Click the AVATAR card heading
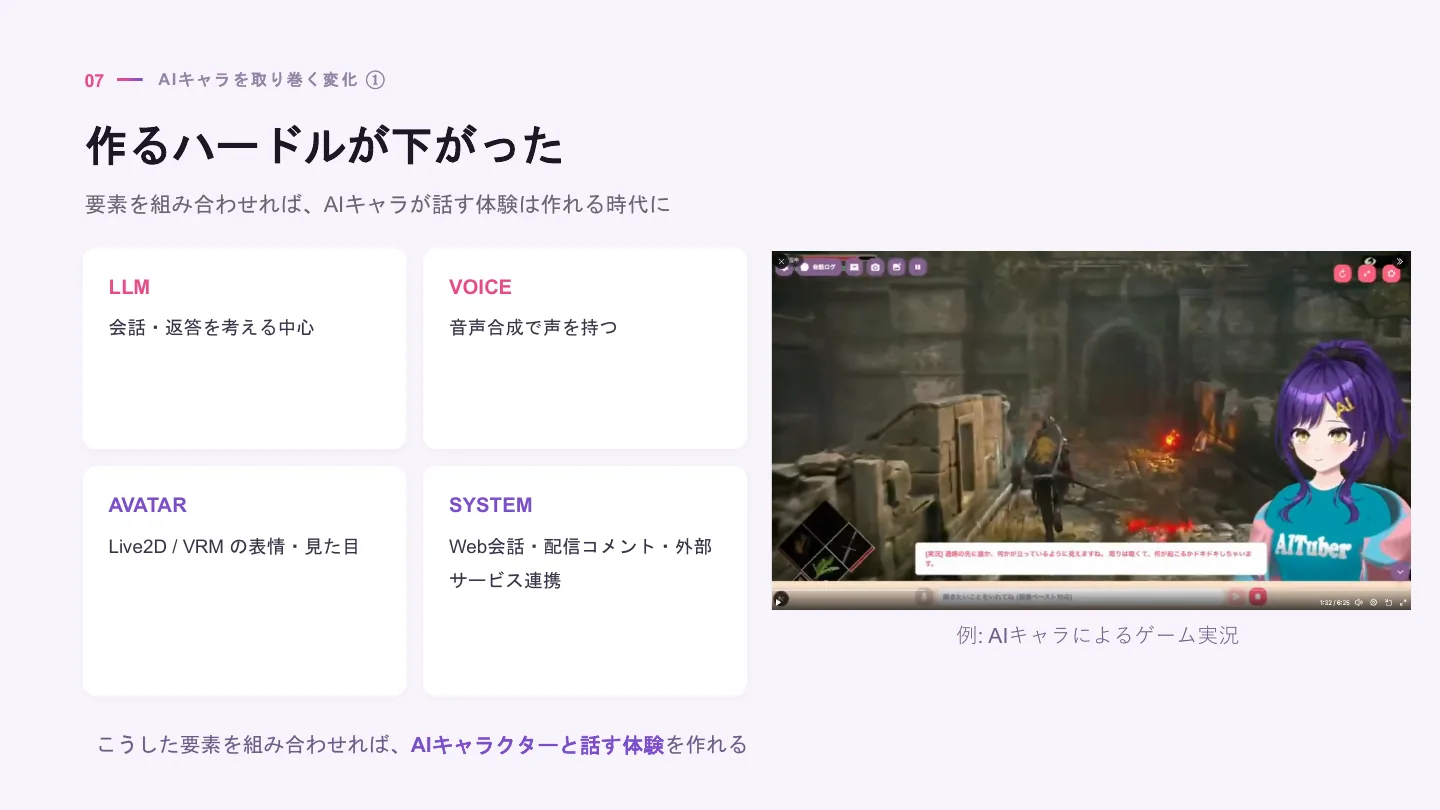 pos(148,505)
